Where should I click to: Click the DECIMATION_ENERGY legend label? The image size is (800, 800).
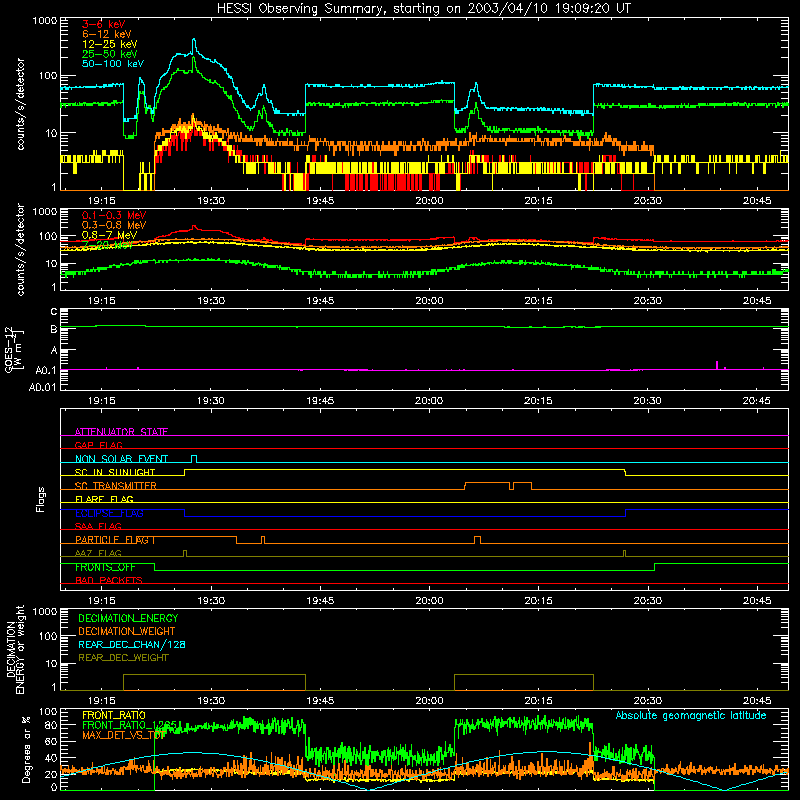click(x=128, y=618)
